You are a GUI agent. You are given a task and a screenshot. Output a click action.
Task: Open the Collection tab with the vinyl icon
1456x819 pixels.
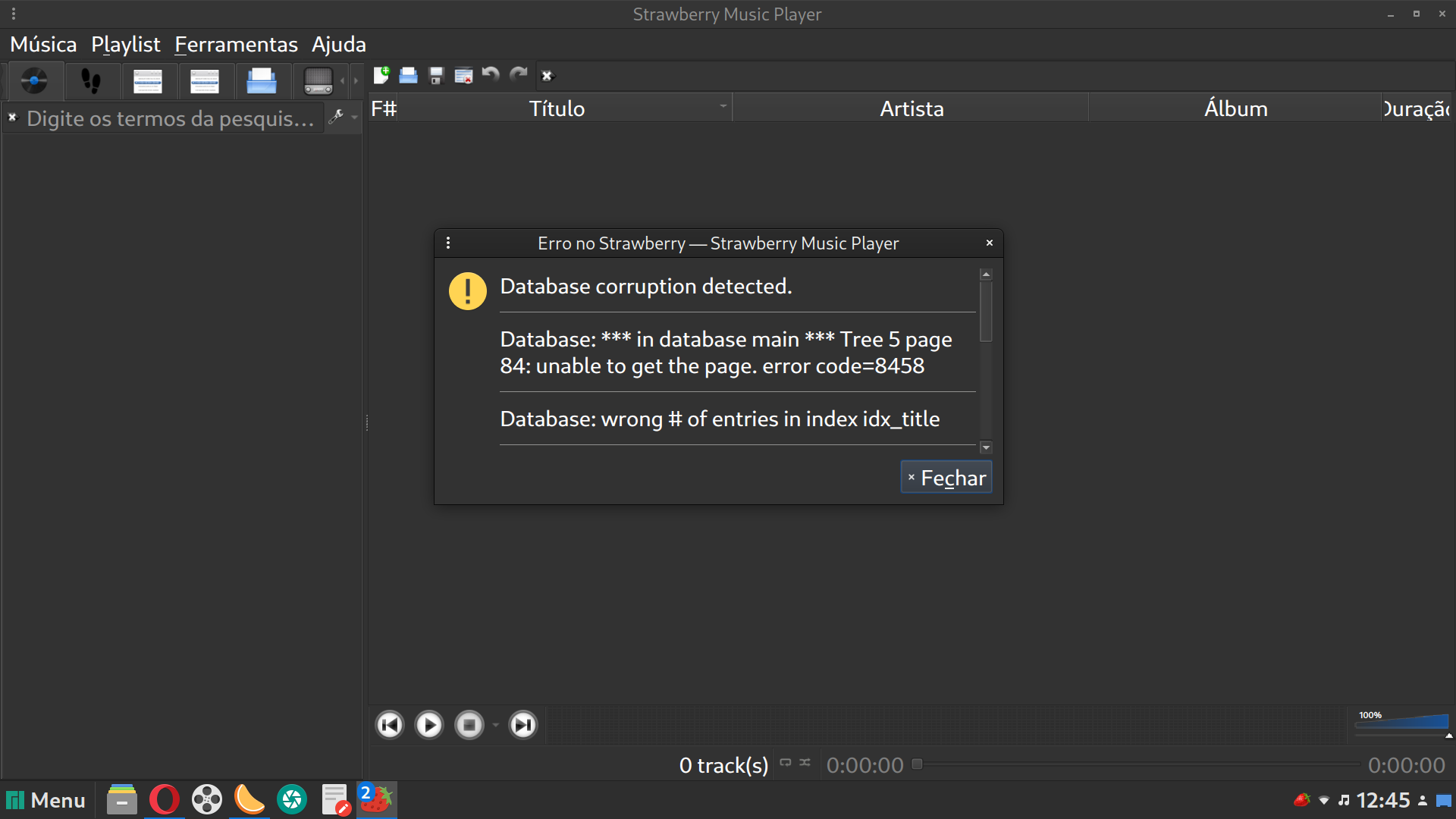[x=34, y=80]
